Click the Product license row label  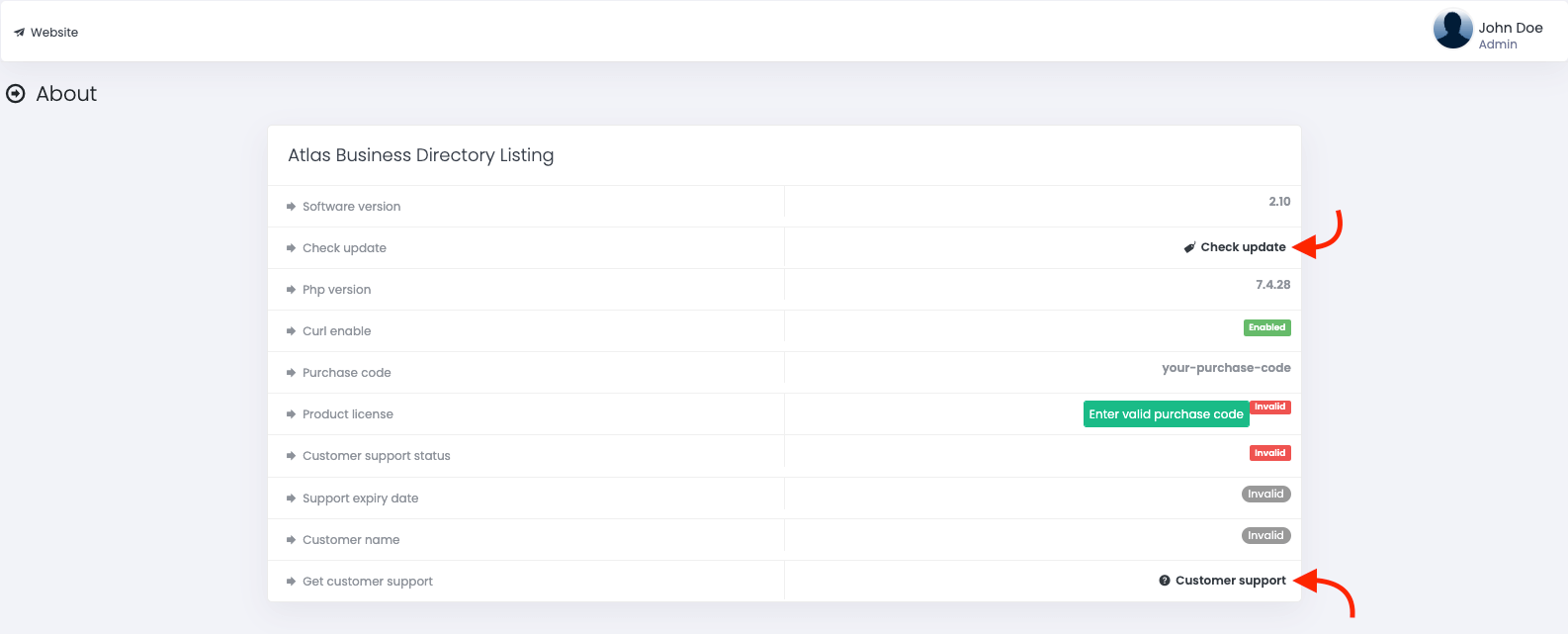click(x=347, y=414)
